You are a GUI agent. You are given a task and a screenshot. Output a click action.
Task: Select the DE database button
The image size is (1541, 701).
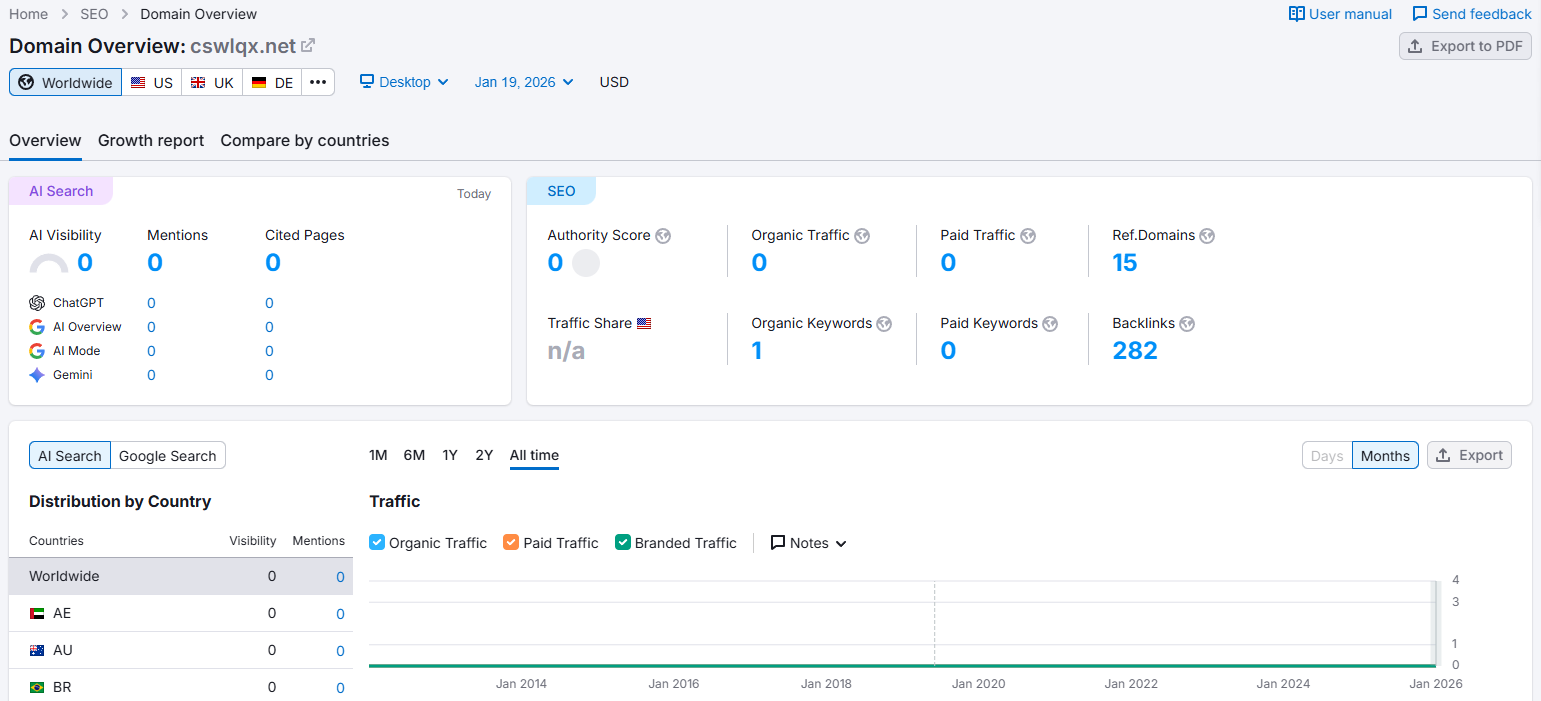[x=272, y=82]
